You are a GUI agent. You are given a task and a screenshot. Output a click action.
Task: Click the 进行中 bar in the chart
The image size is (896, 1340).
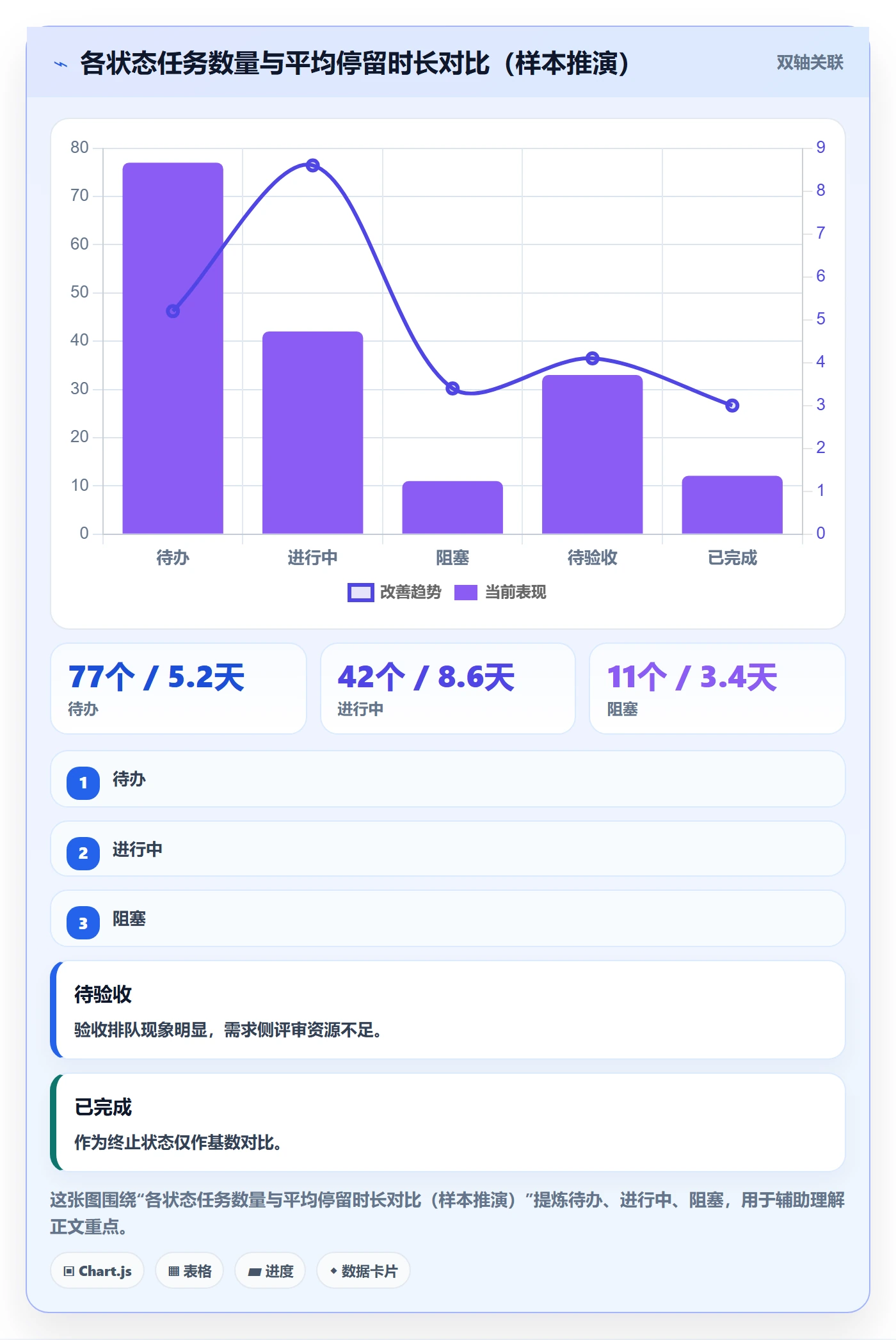[x=312, y=433]
